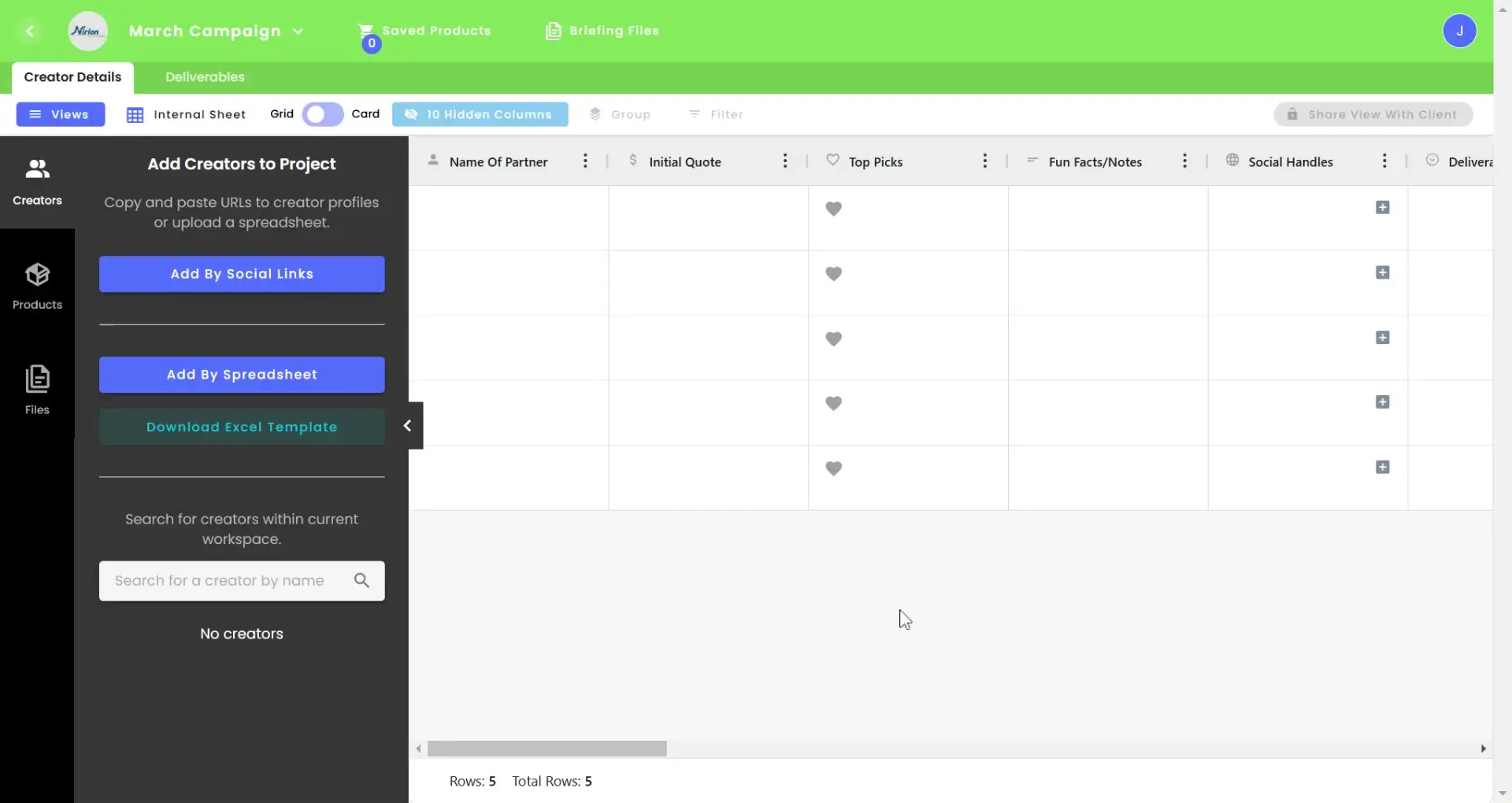Screen dimensions: 1512x803
Task: Open the user avatar menu
Action: click(x=1461, y=31)
